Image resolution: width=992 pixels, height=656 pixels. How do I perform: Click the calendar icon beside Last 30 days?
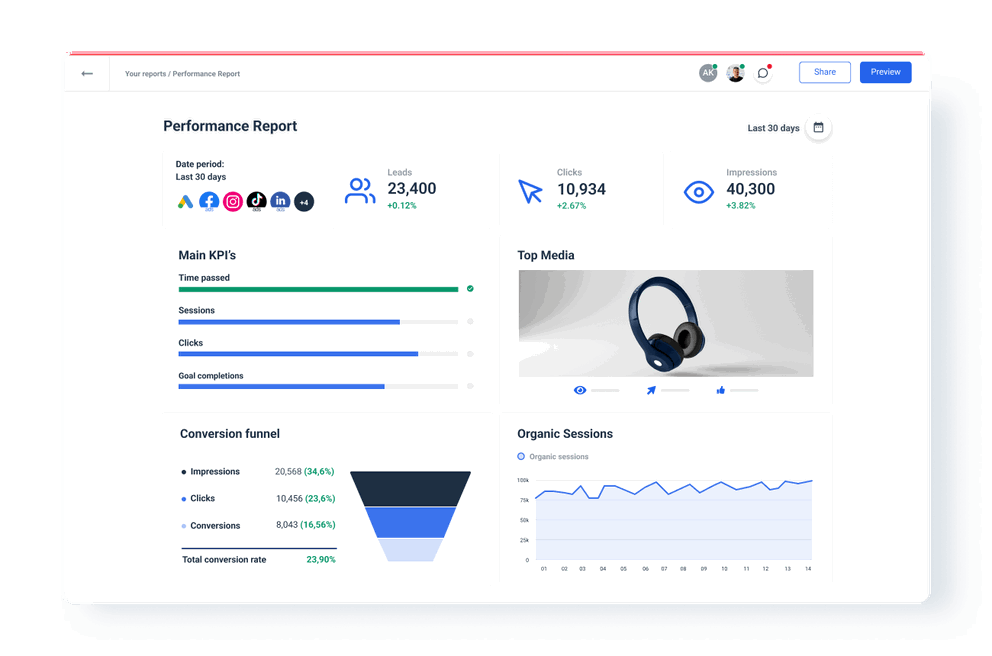coord(818,128)
